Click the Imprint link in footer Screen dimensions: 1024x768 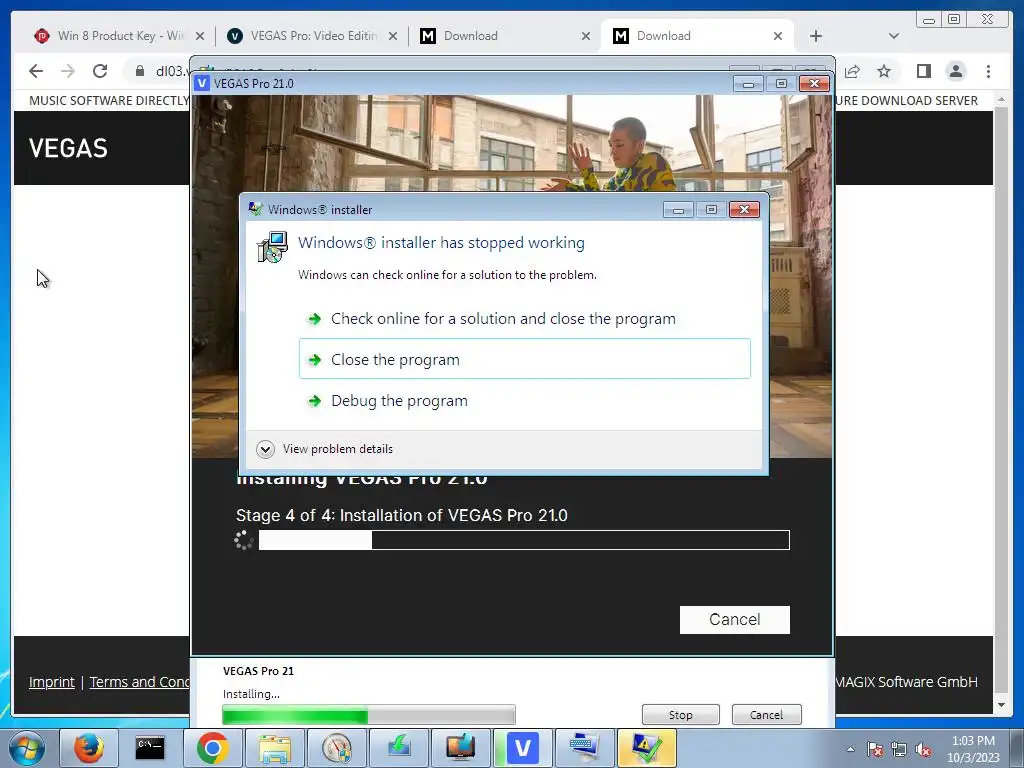[52, 682]
